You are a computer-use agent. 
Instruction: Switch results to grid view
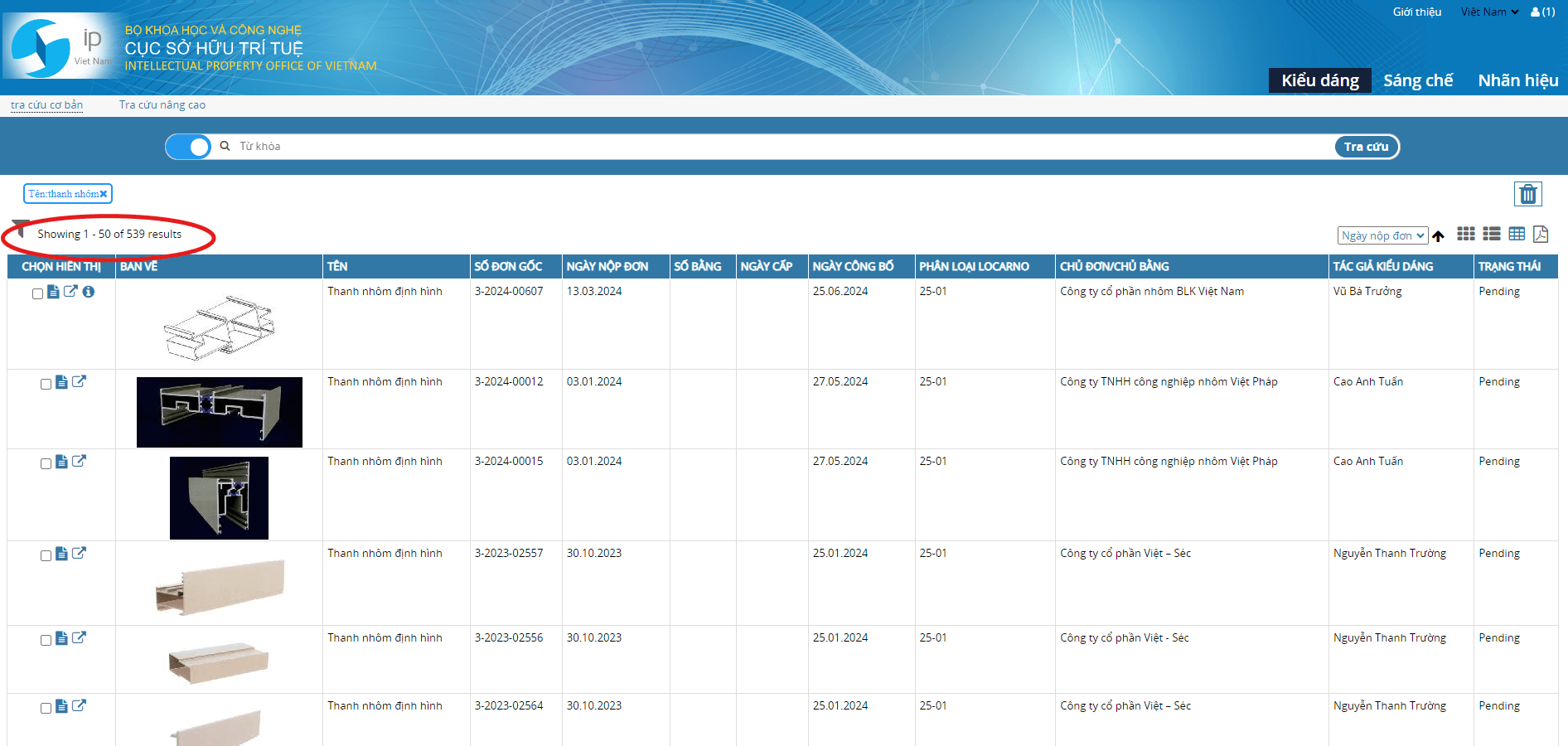pos(1465,235)
